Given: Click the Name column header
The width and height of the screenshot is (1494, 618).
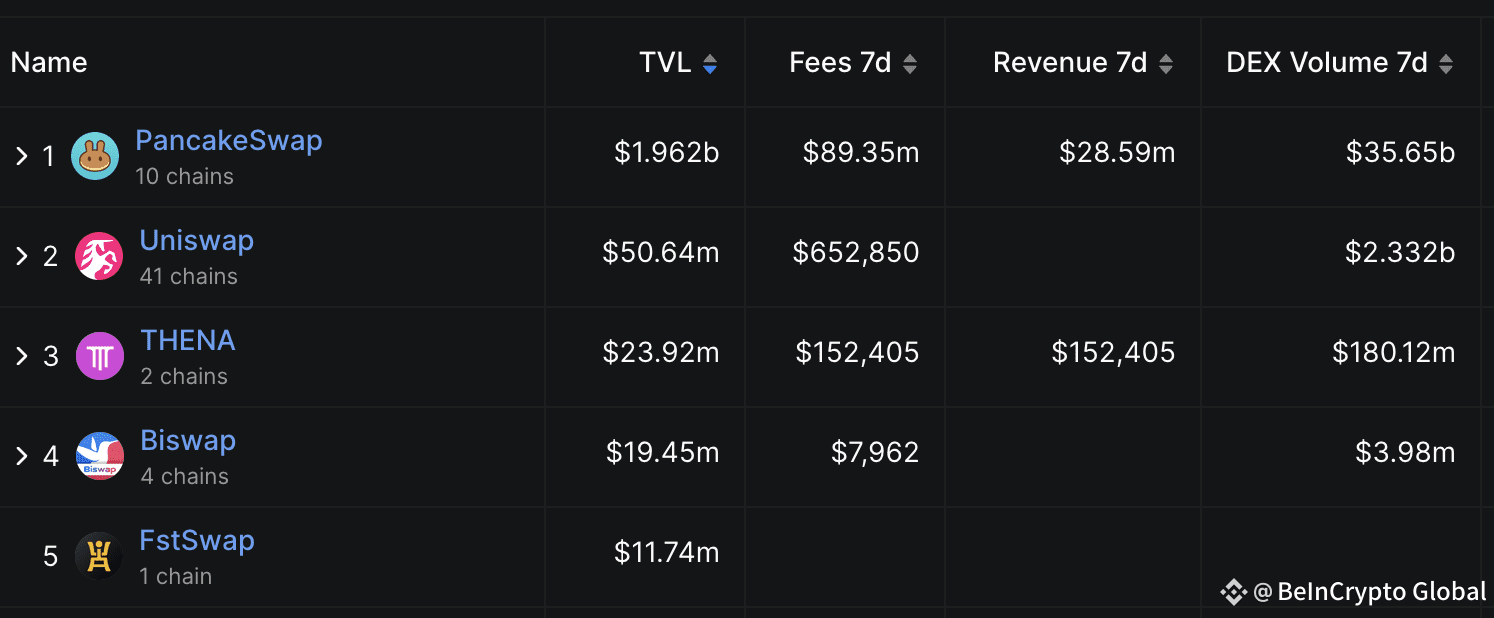Looking at the screenshot, I should click(x=49, y=63).
